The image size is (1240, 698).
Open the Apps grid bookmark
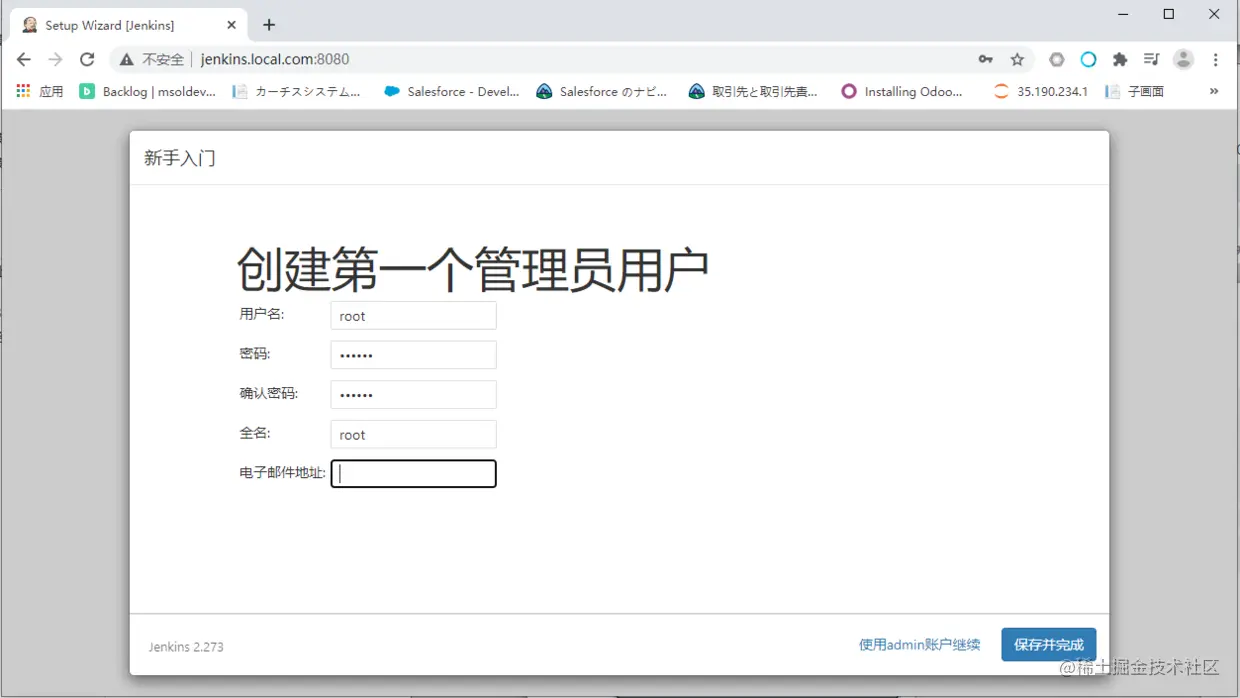[40, 91]
